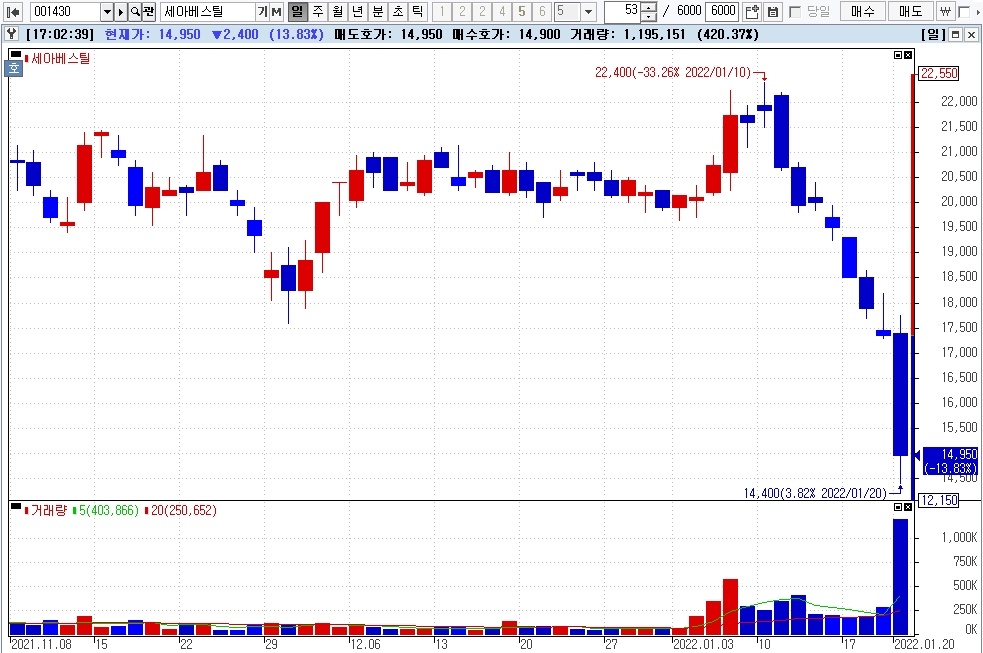Open the stock search magnifier icon

(135, 11)
